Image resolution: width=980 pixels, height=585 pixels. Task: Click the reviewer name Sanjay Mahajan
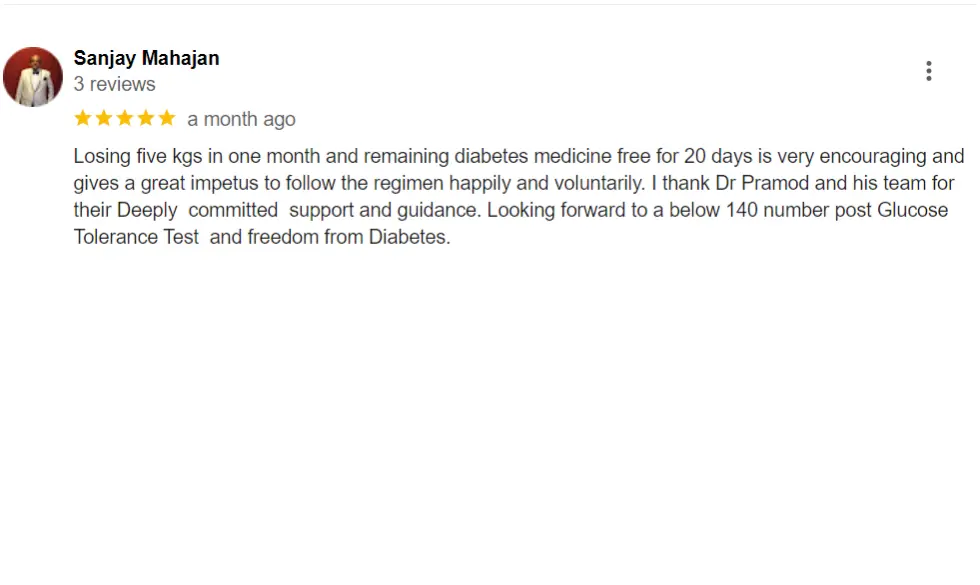146,57
